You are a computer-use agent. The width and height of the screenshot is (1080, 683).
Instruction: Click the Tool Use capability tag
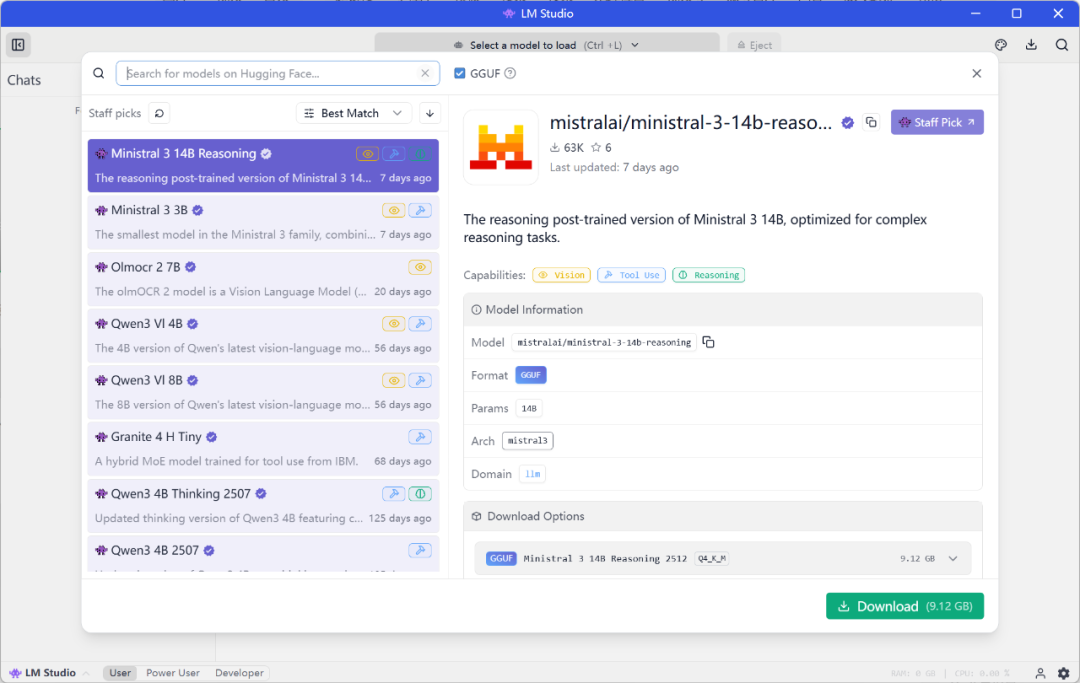pyautogui.click(x=632, y=275)
